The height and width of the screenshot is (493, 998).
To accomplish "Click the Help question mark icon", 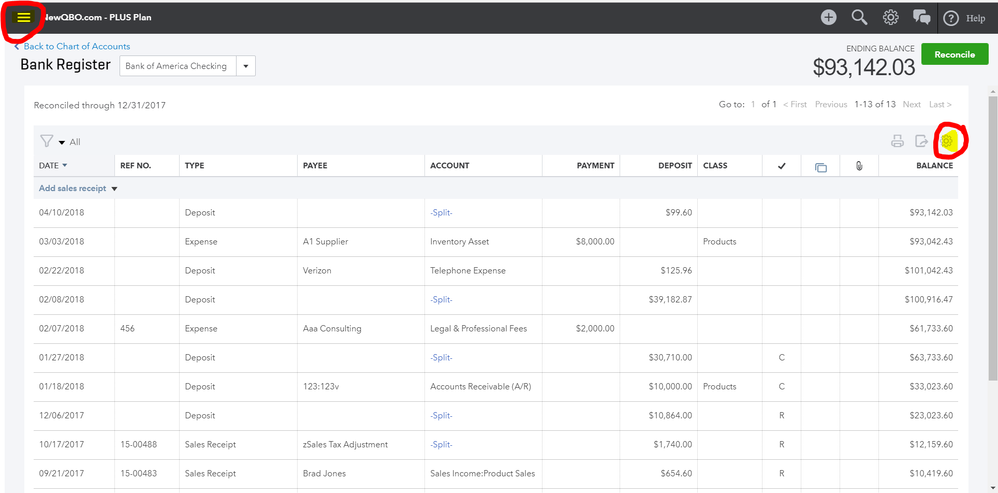I will [951, 18].
